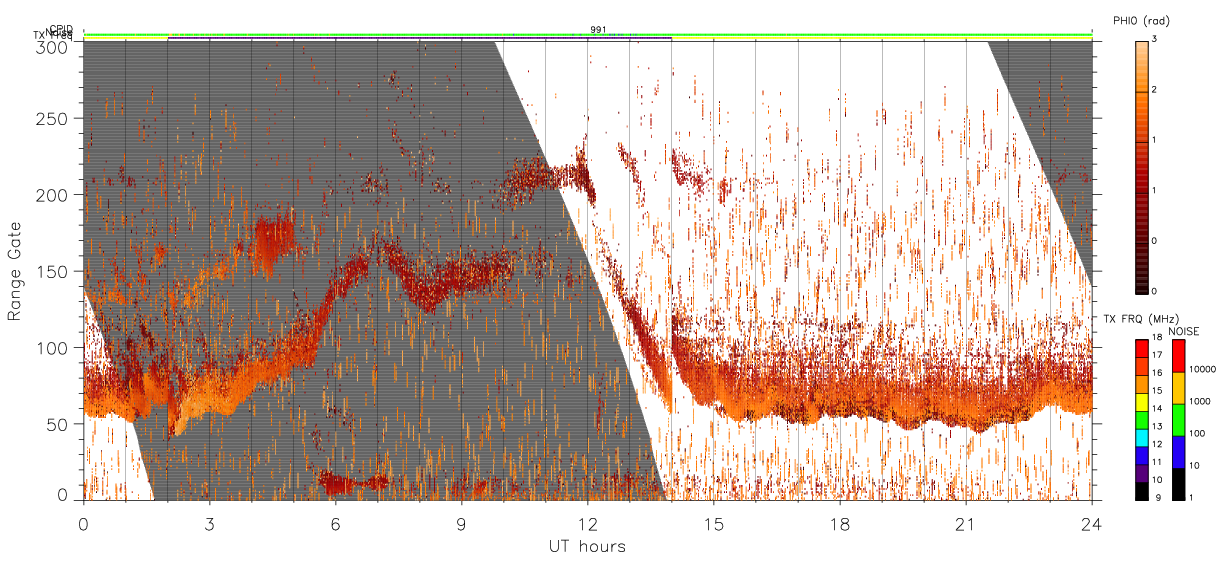
Task: Select the UT hours tick label "9"
Action: coord(461,523)
